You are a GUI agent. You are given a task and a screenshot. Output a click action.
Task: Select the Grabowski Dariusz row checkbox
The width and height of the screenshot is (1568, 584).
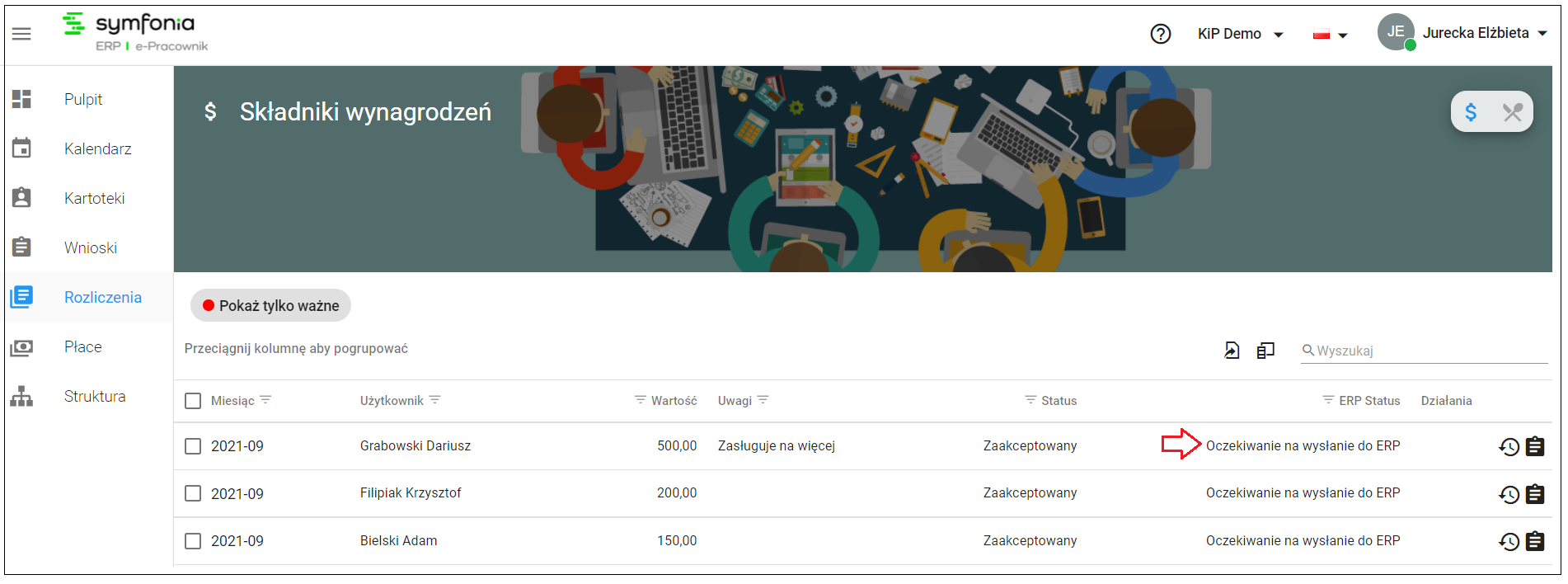pos(193,446)
